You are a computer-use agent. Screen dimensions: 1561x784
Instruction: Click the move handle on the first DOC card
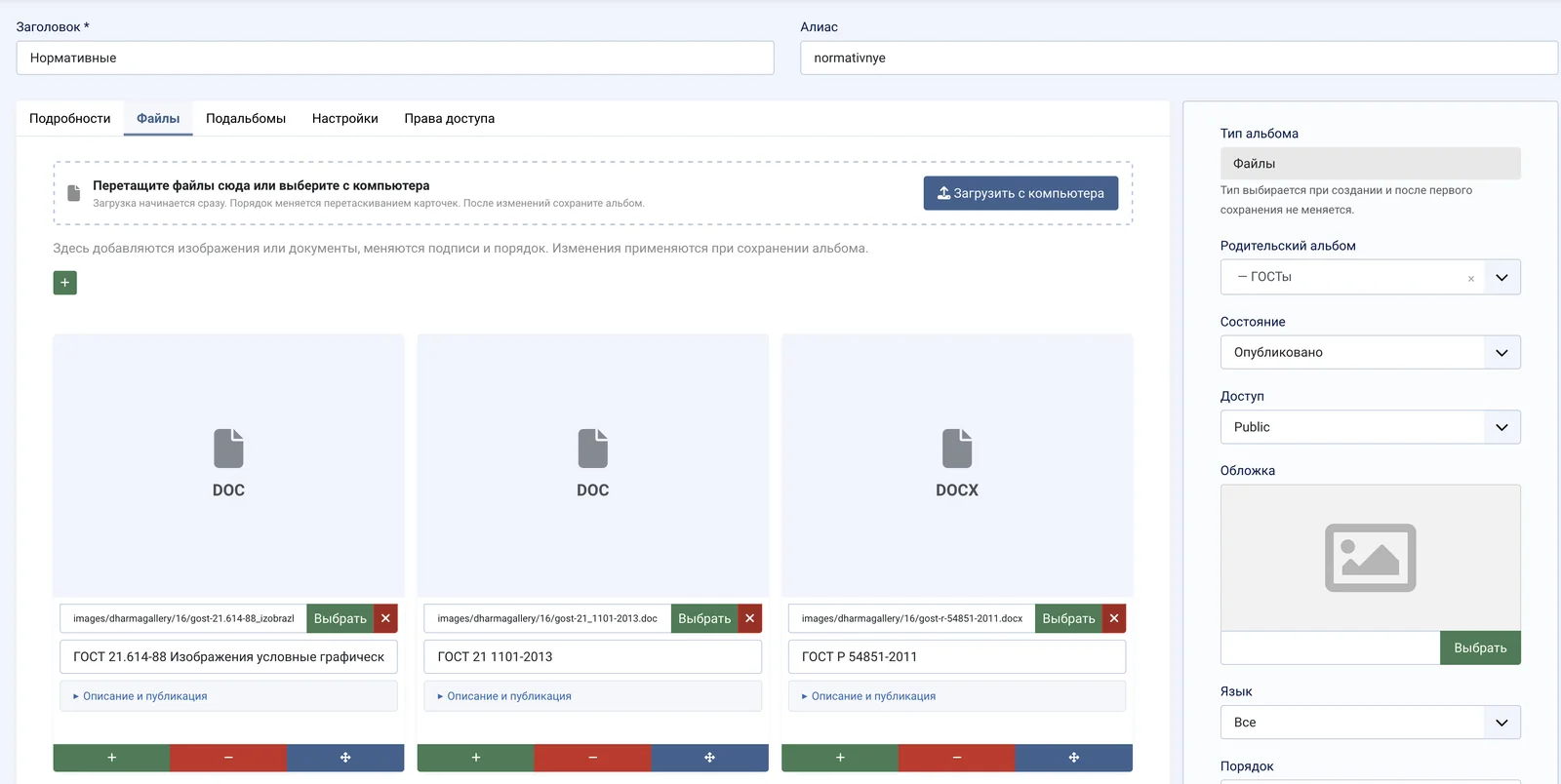click(345, 758)
